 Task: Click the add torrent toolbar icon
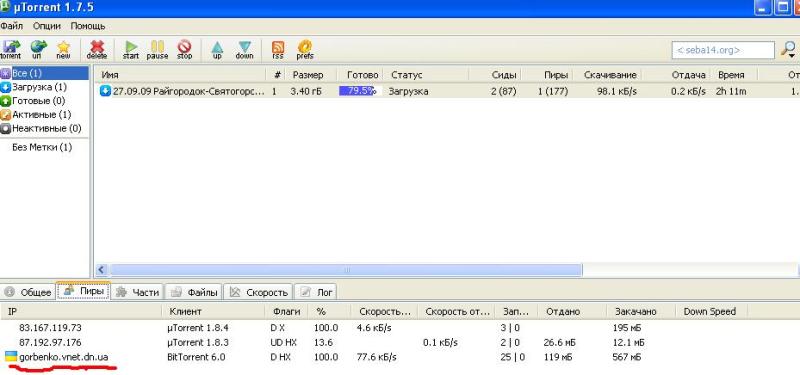10,50
